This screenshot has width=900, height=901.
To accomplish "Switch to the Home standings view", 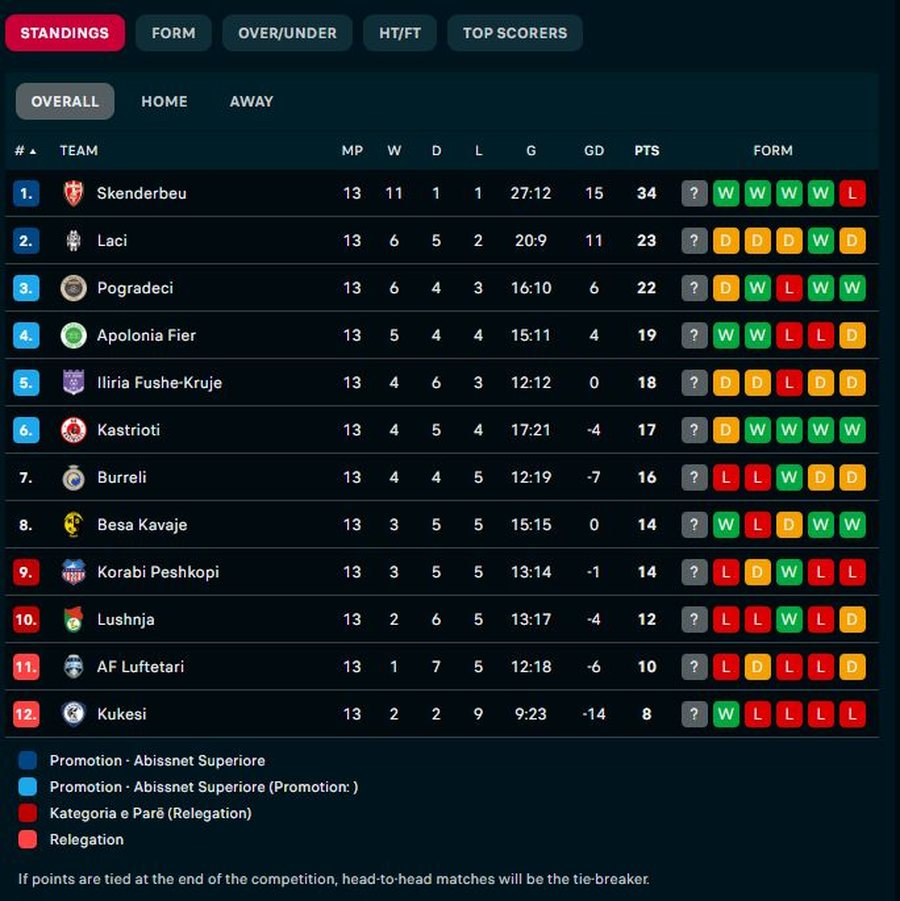I will coord(164,101).
